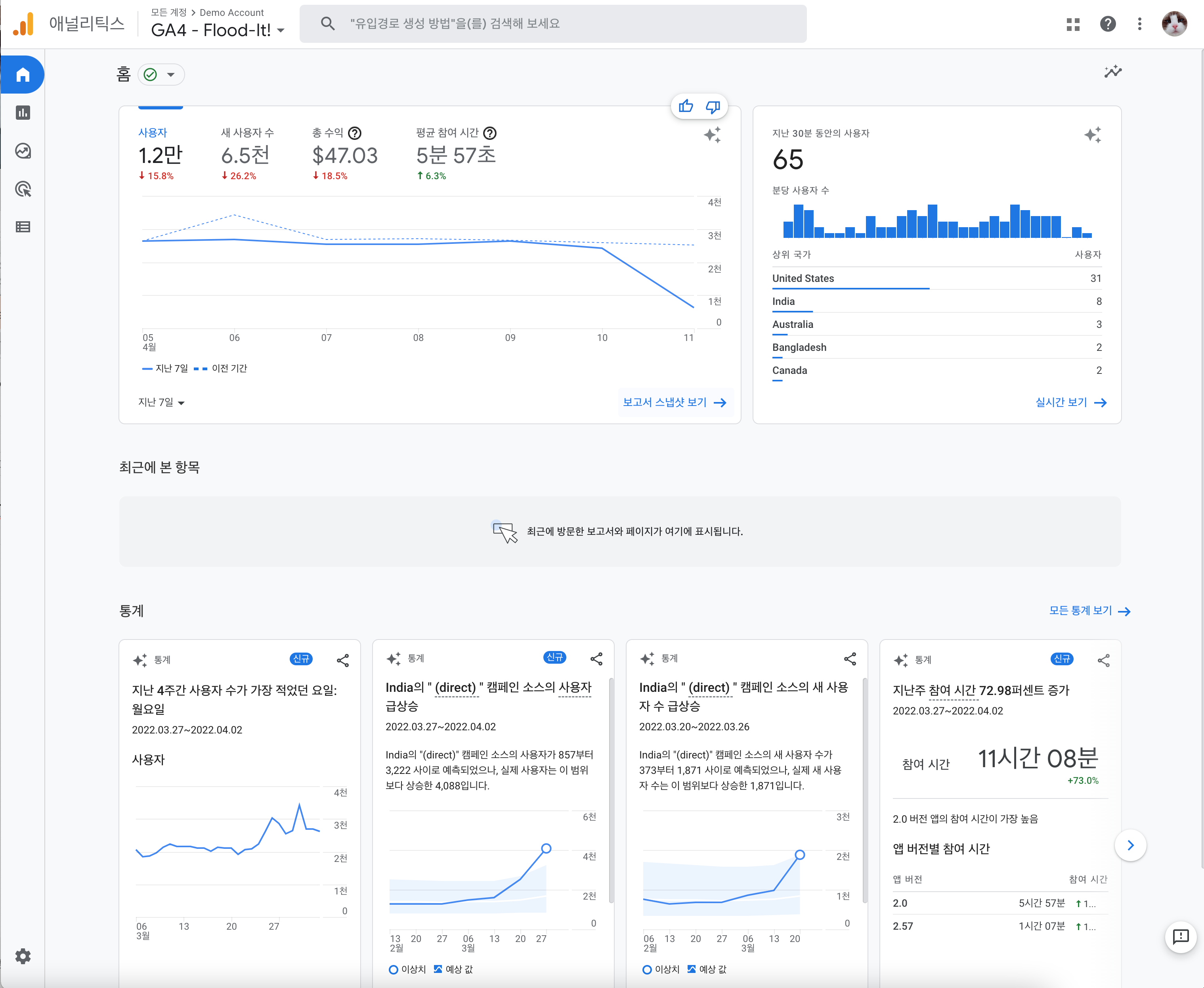
Task: Click 예상 값 legend in users surge card
Action: click(453, 969)
